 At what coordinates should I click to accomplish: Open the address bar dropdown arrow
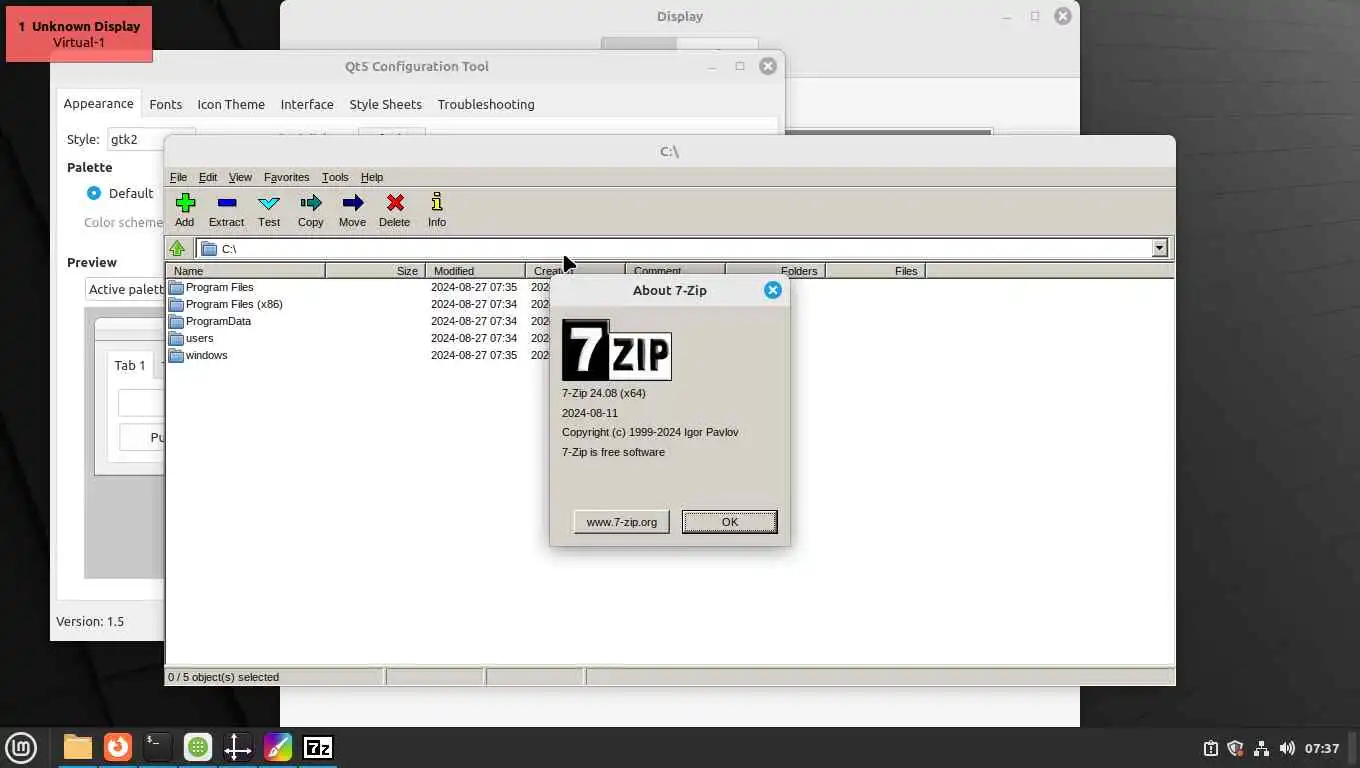(x=1160, y=248)
